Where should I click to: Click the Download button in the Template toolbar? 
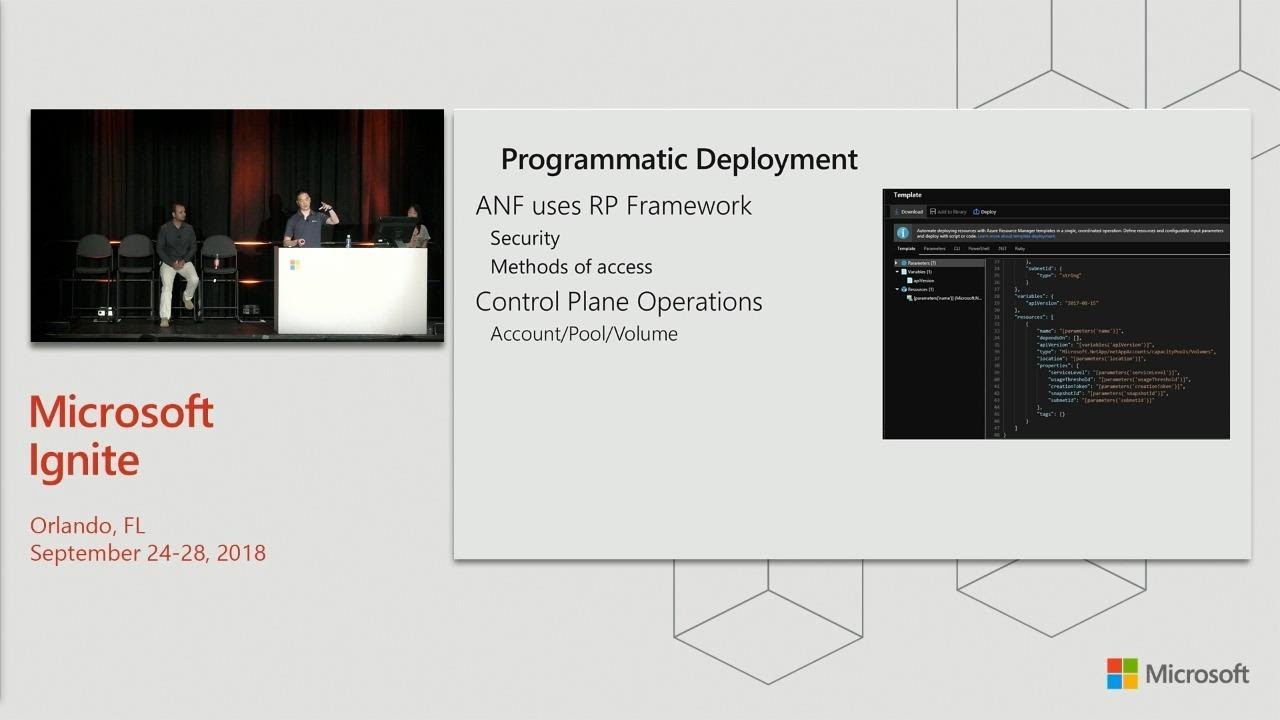pos(909,212)
